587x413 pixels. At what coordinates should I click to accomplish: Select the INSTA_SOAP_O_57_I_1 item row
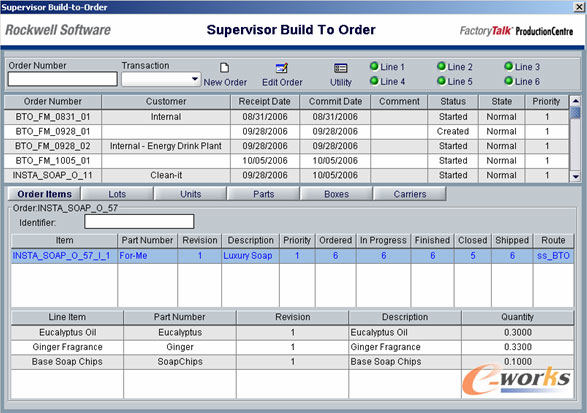292,256
